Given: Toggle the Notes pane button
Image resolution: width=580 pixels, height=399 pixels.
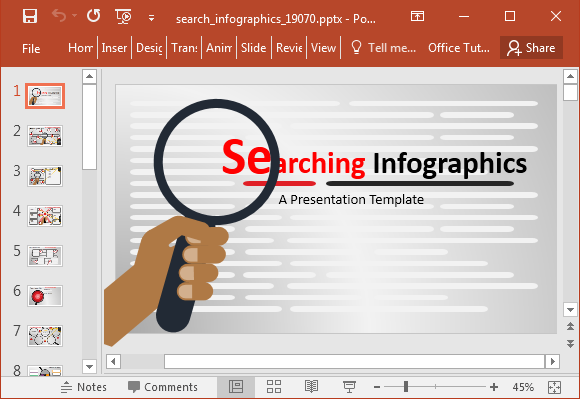Looking at the screenshot, I should (84, 387).
